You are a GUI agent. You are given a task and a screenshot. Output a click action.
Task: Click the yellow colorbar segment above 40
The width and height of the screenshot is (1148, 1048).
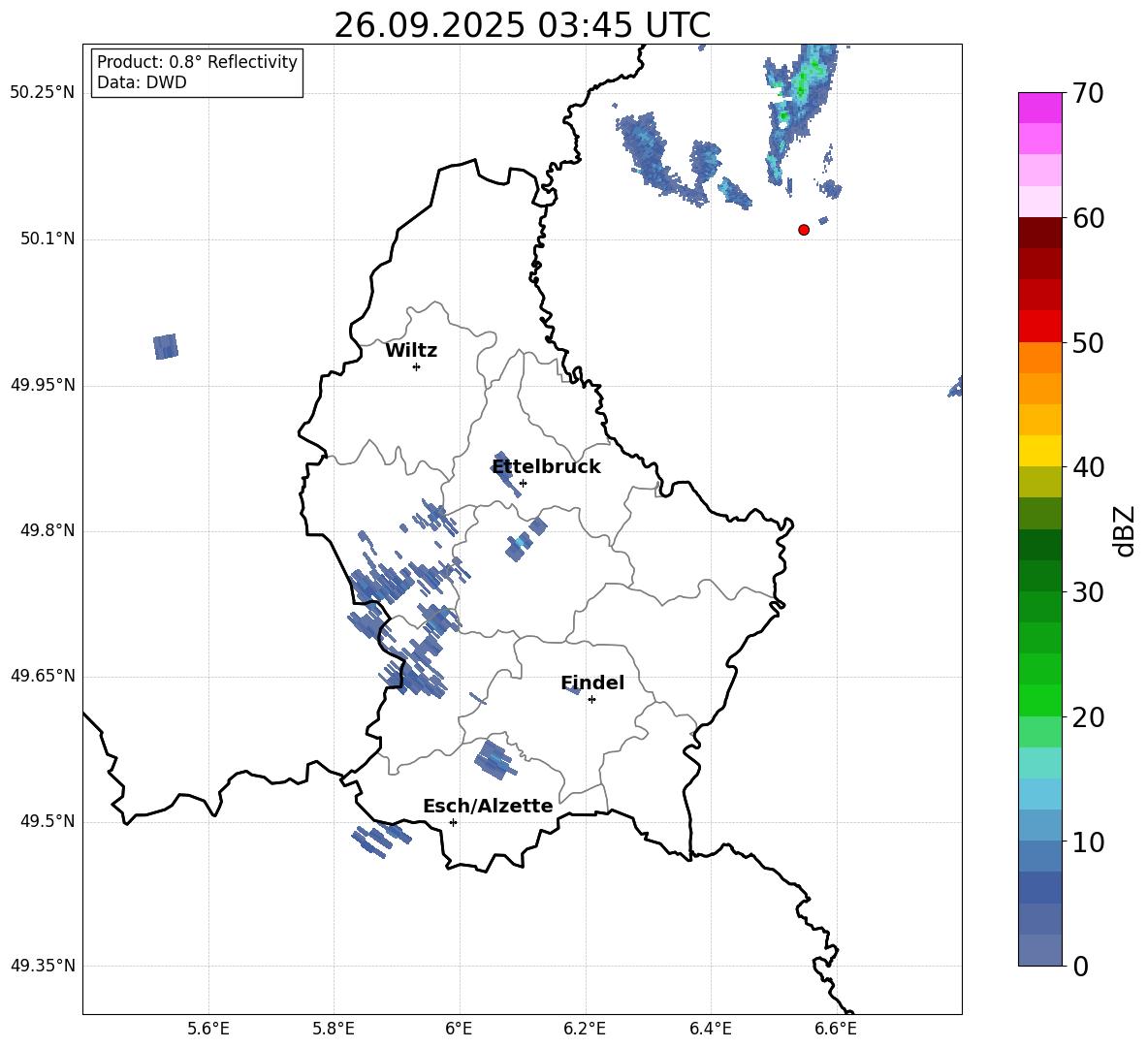tap(1040, 451)
